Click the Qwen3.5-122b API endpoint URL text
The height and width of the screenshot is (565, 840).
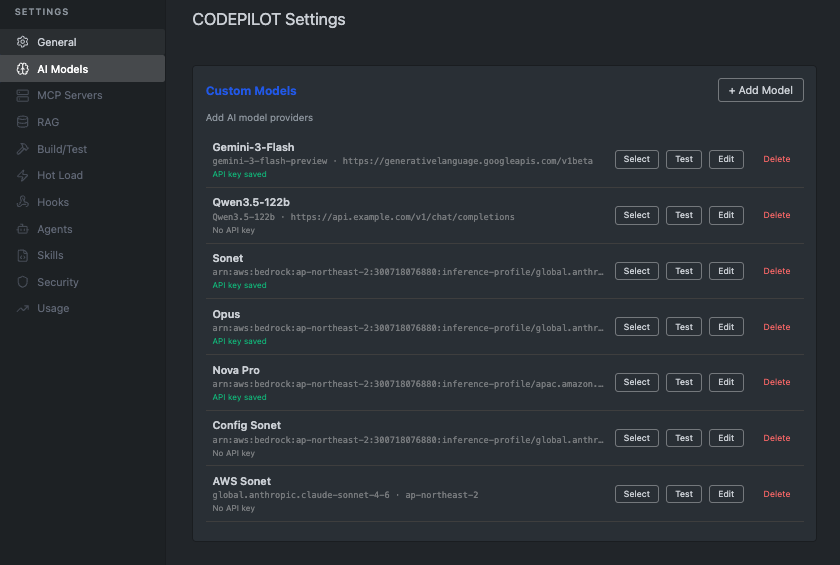tap(402, 217)
